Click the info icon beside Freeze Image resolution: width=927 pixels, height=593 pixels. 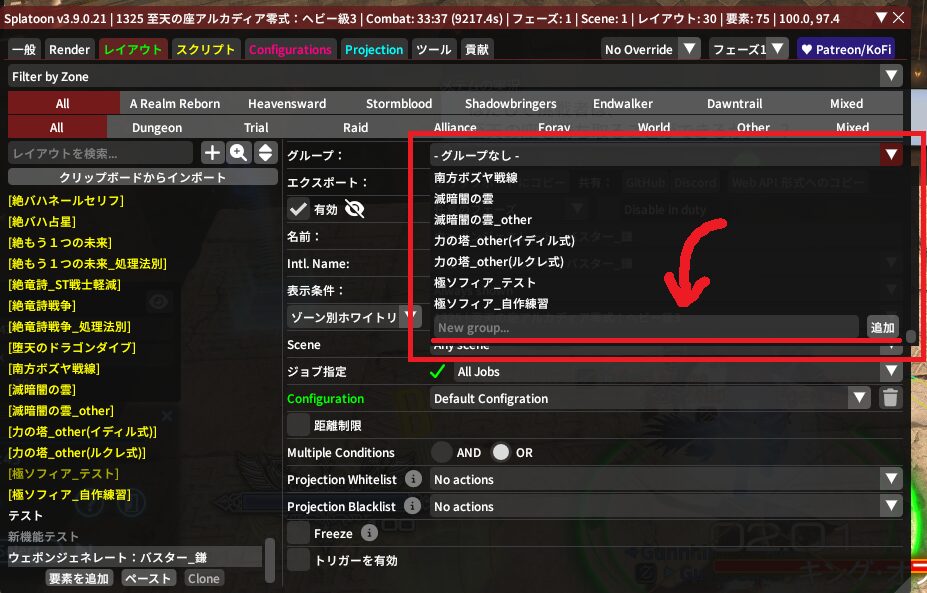click(369, 534)
